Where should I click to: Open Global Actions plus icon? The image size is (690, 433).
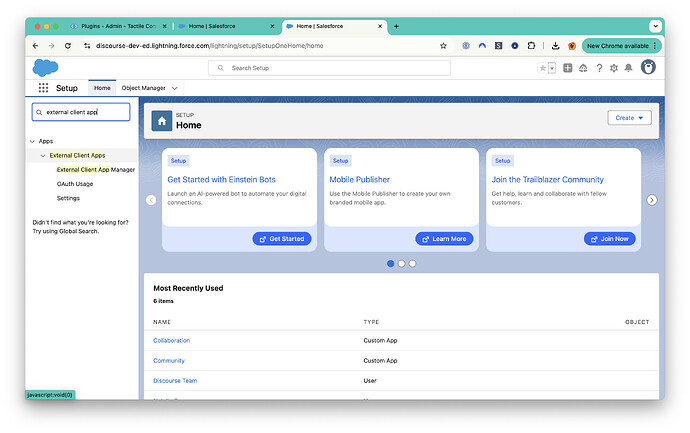[568, 68]
